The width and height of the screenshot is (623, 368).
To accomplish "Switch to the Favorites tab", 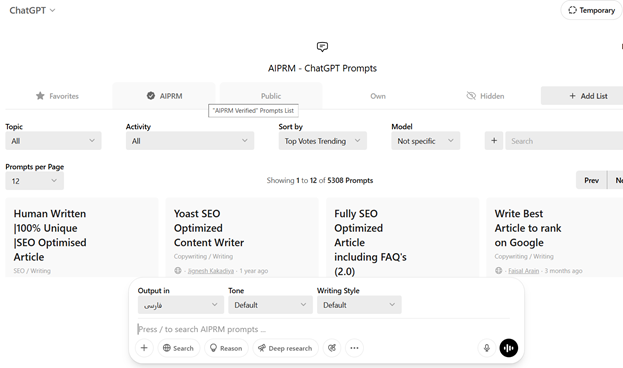I will [57, 96].
